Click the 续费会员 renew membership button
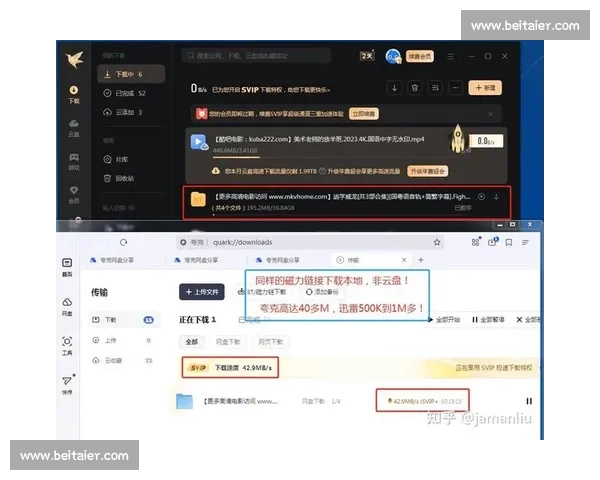 pyautogui.click(x=419, y=57)
